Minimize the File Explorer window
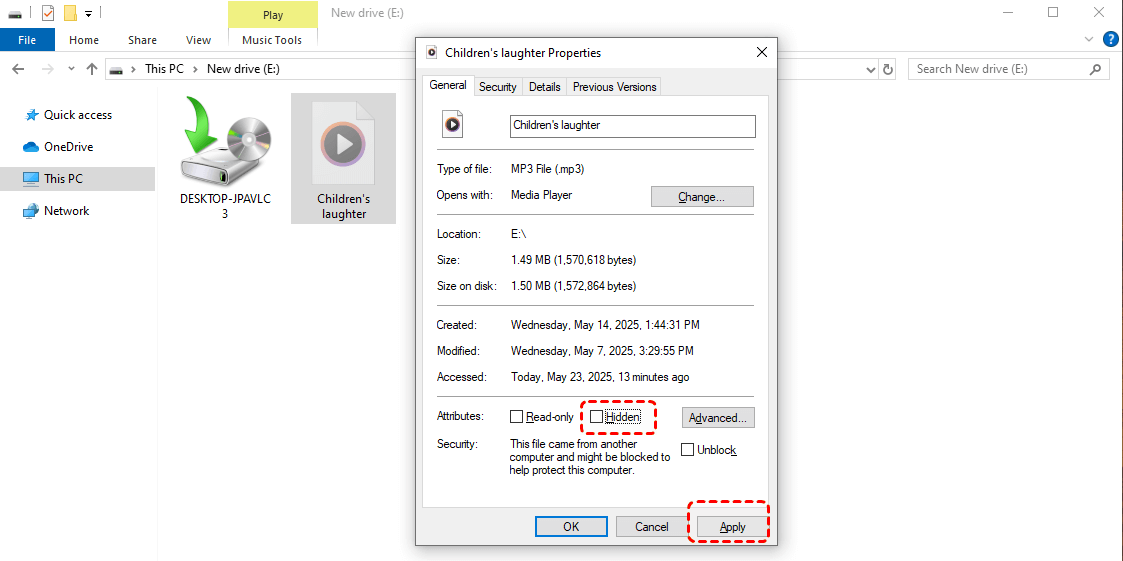The image size is (1123, 561). (x=1008, y=12)
